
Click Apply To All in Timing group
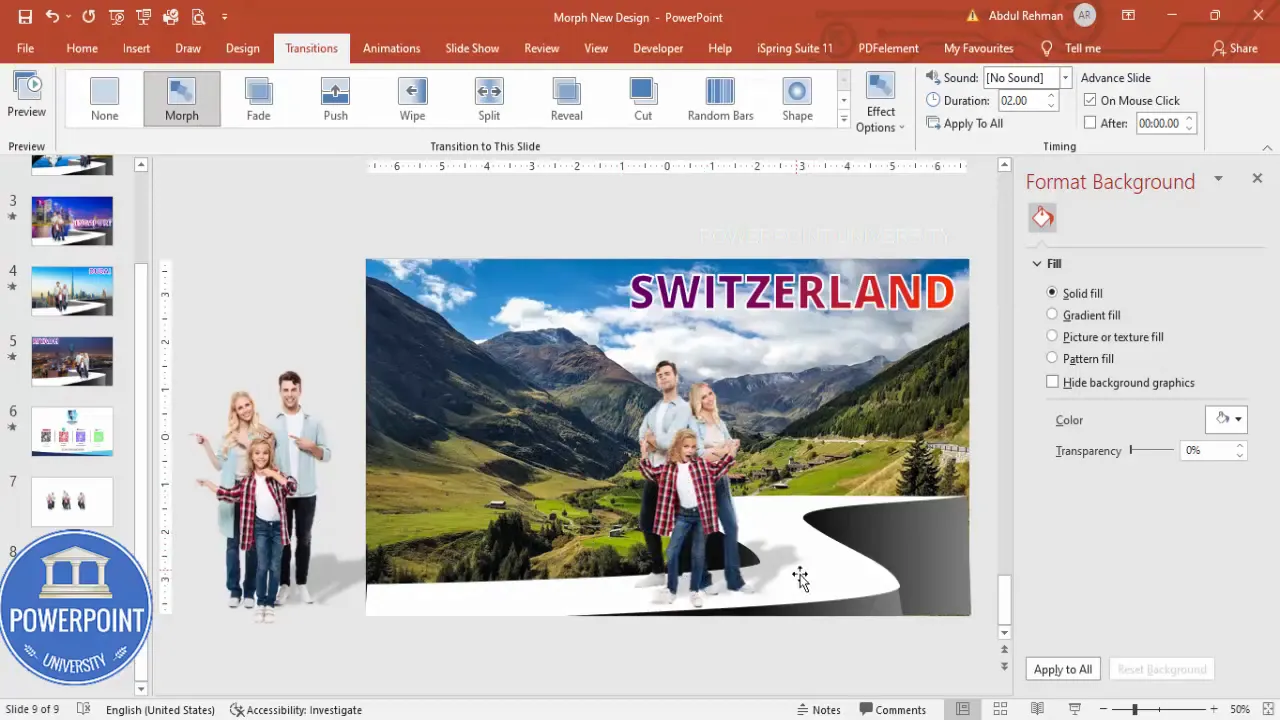tap(965, 123)
